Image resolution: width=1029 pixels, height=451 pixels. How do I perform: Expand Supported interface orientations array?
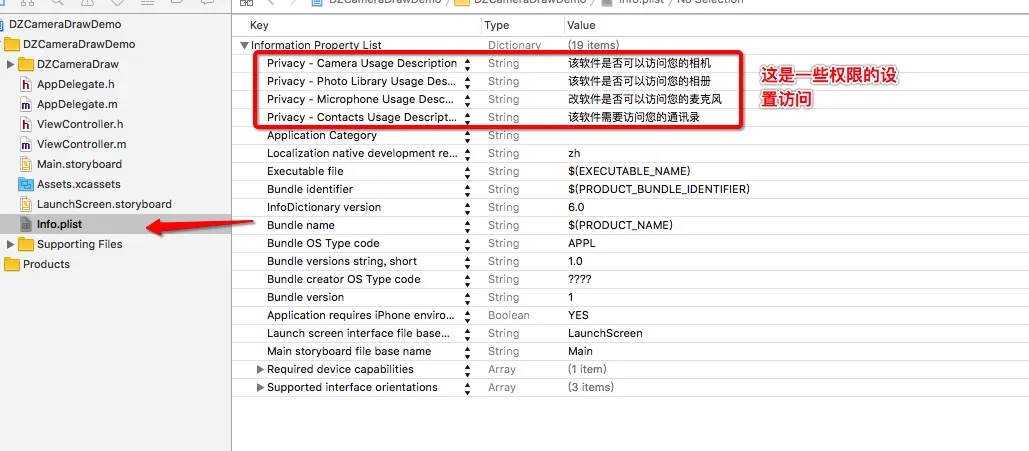tap(261, 387)
